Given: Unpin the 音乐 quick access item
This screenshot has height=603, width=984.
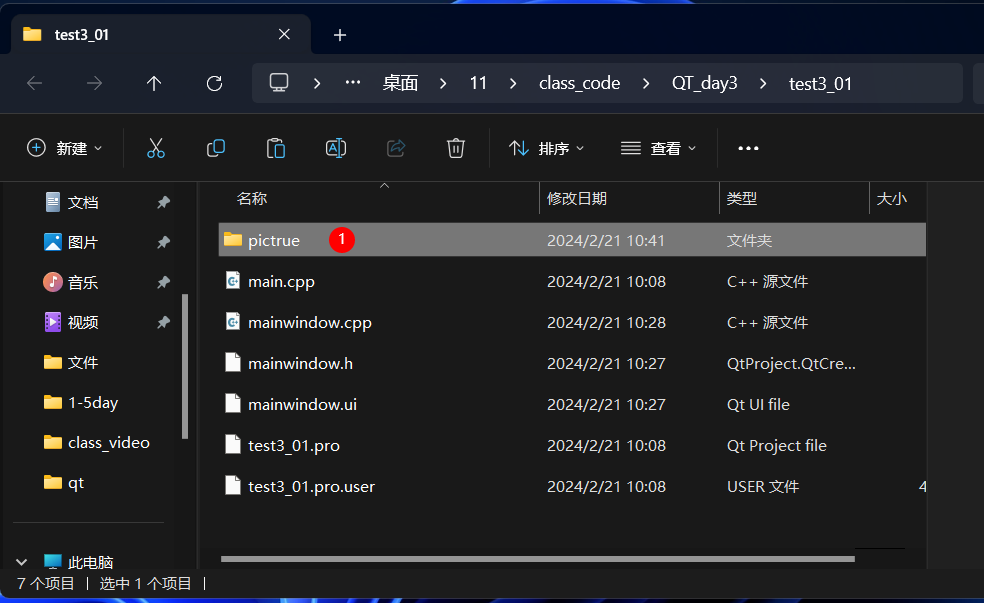Looking at the screenshot, I should point(163,282).
